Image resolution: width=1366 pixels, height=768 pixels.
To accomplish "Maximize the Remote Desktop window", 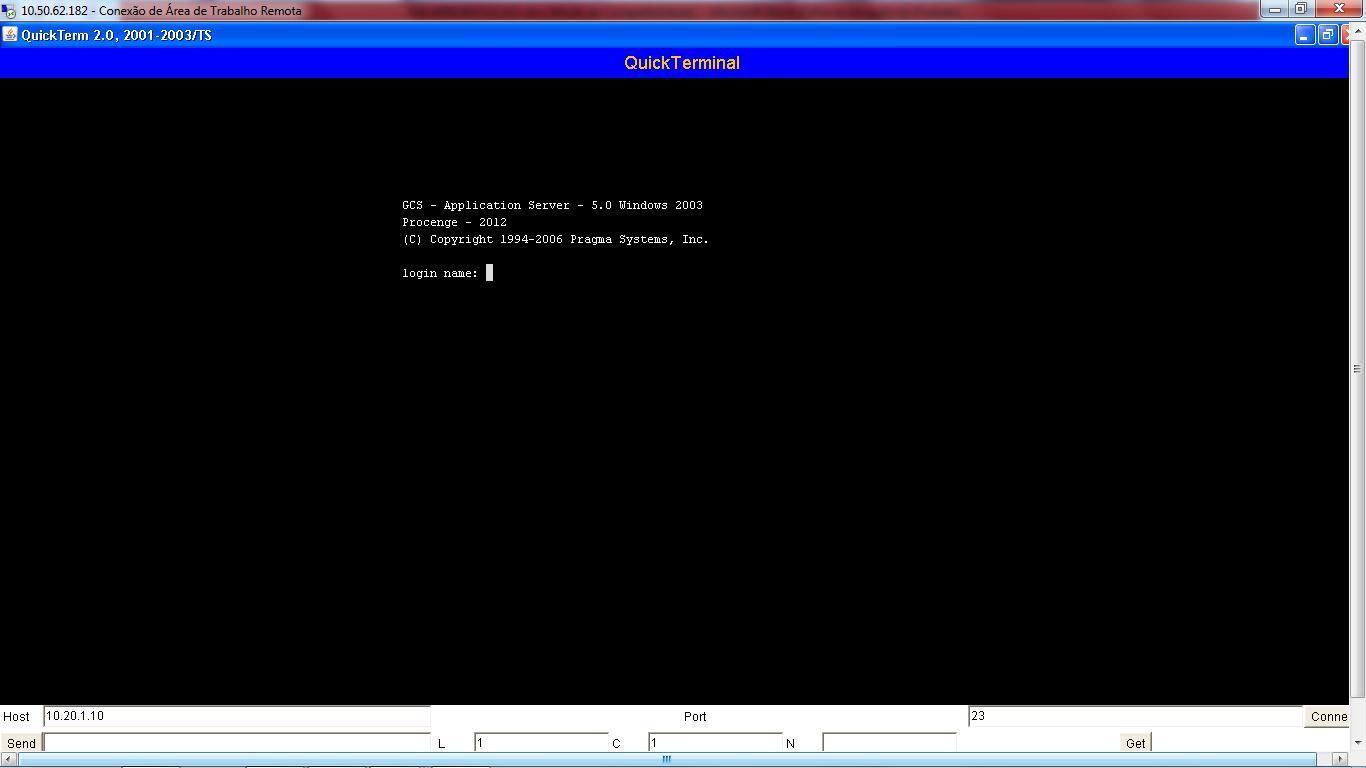I will point(1301,10).
